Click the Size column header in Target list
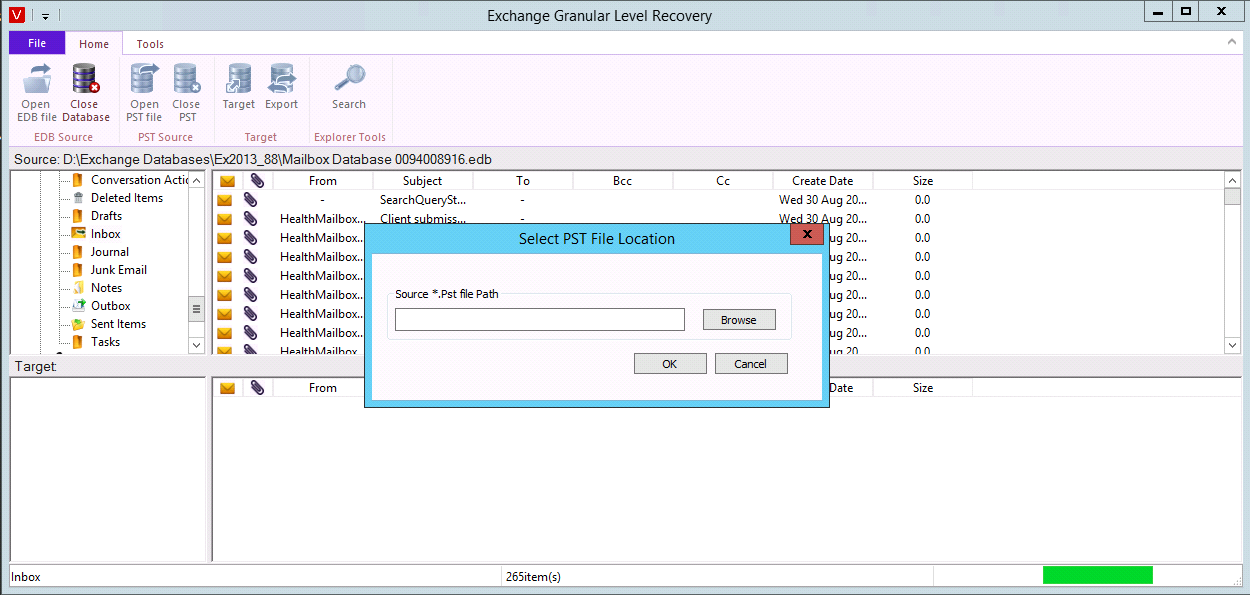 [923, 388]
